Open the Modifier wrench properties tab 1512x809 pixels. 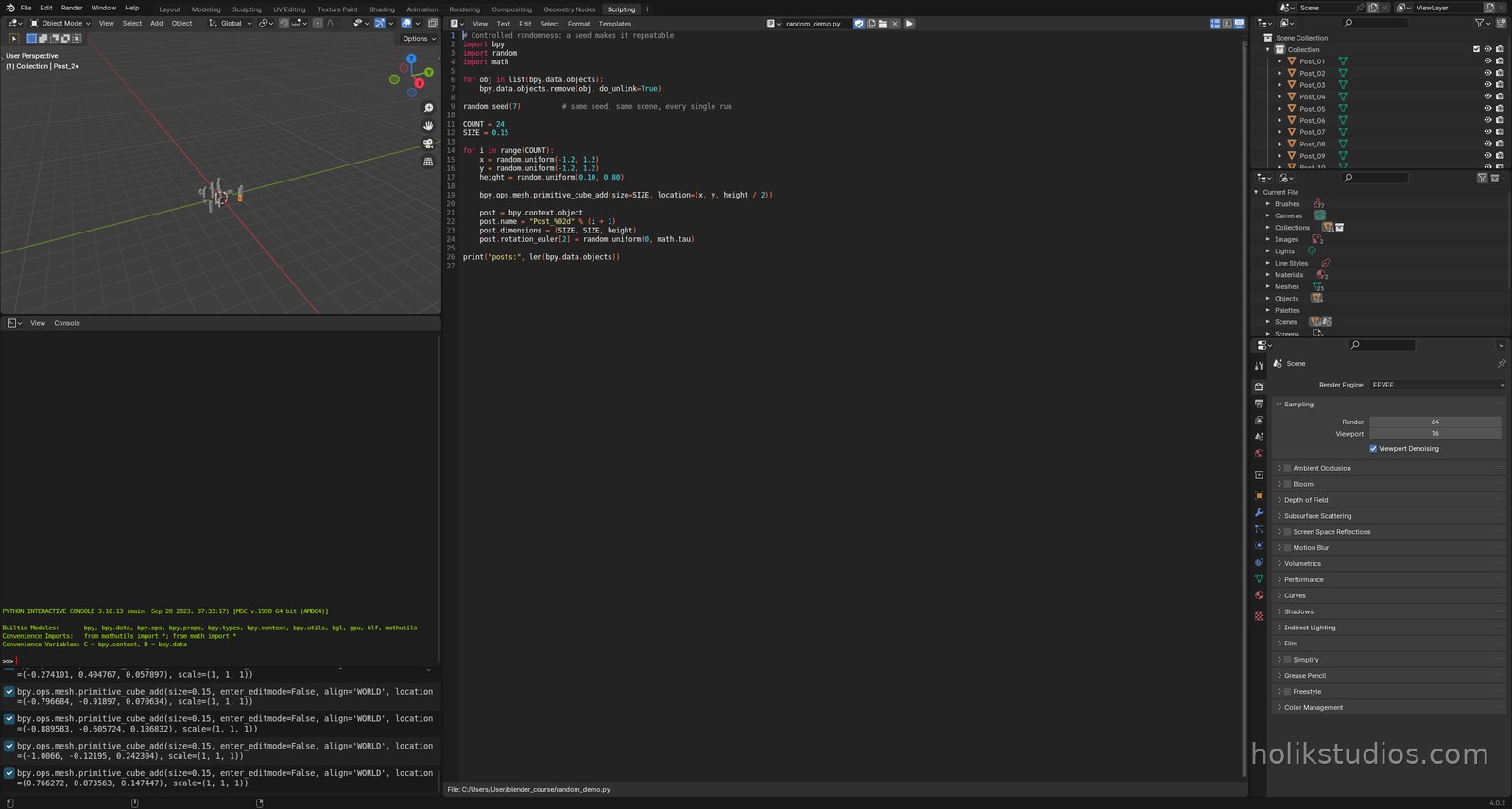click(x=1259, y=512)
